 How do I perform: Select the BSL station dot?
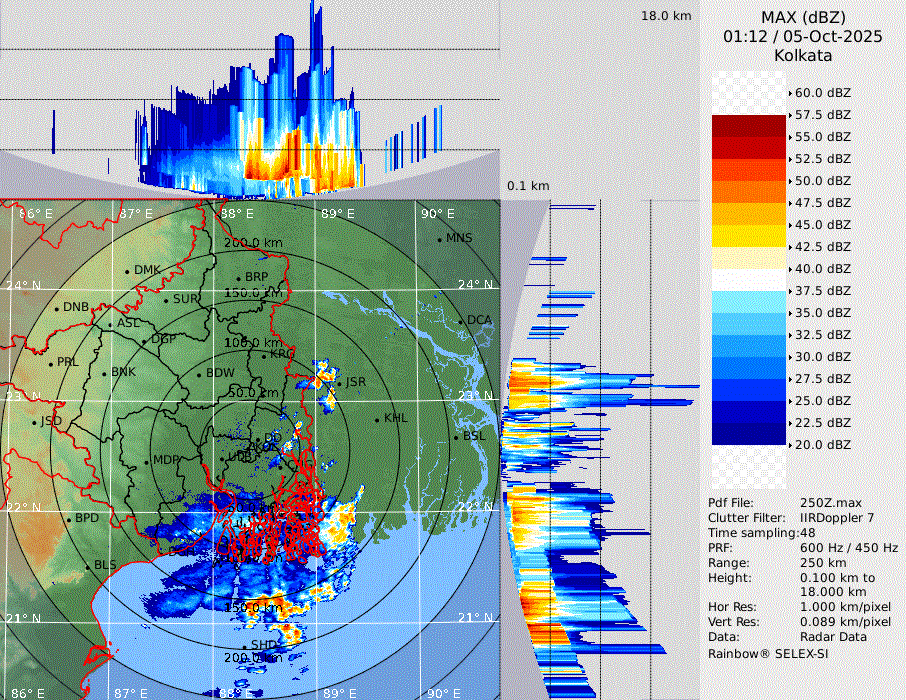pyautogui.click(x=456, y=437)
